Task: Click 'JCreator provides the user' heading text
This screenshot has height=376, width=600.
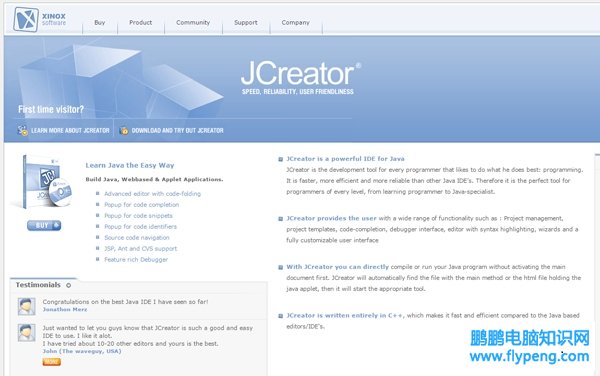Action: (331, 218)
